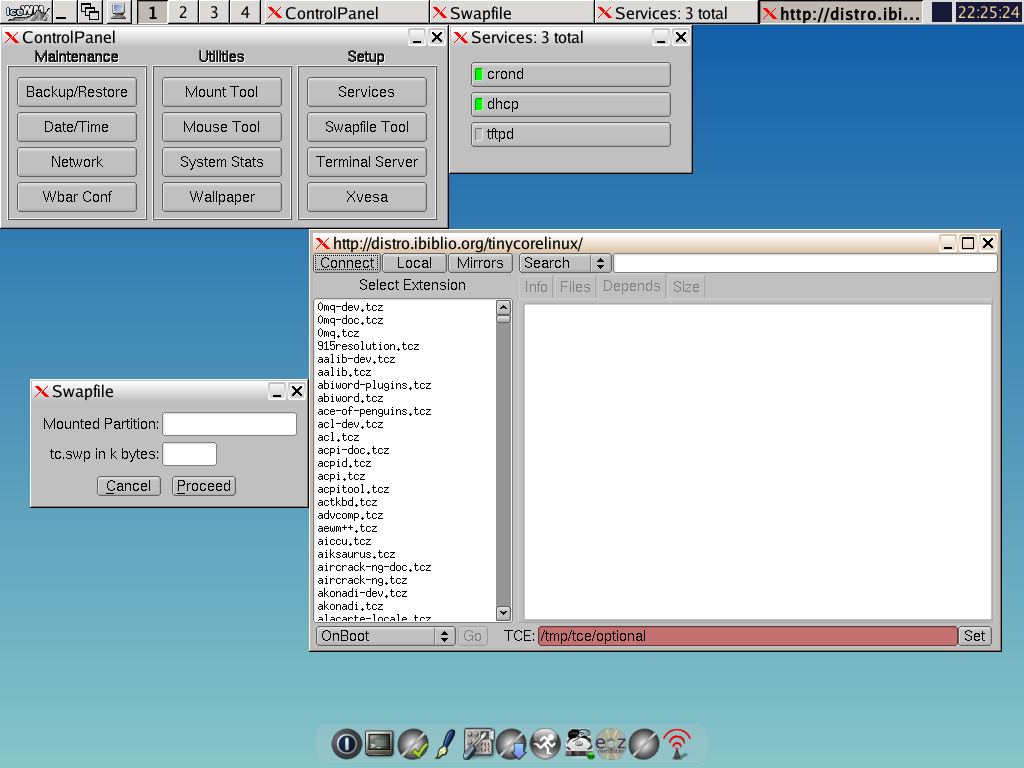The width and height of the screenshot is (1024, 768).
Task: Open Wbar Conf in ControlPanel
Action: pos(77,197)
